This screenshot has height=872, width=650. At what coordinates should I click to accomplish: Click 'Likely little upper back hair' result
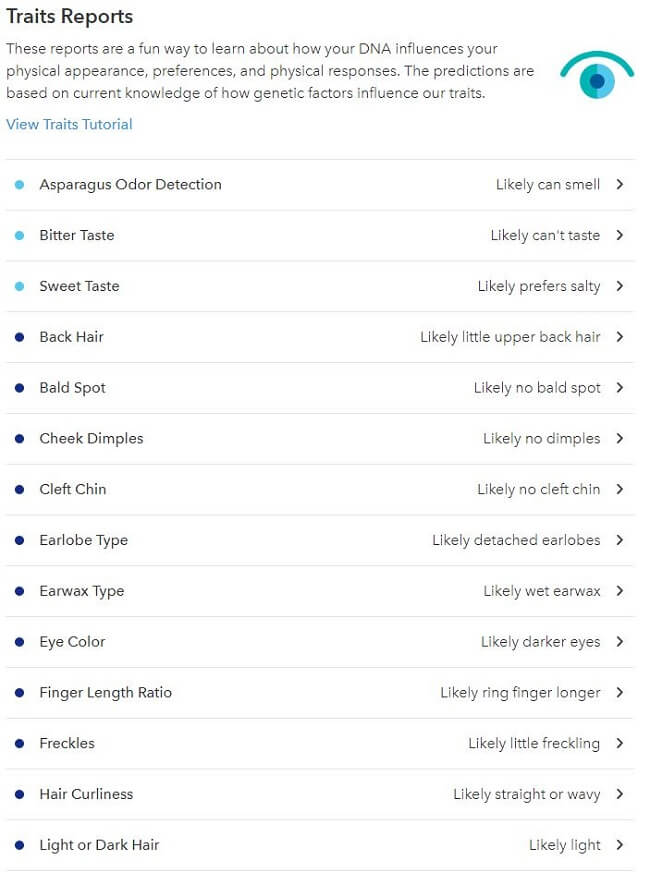click(510, 337)
